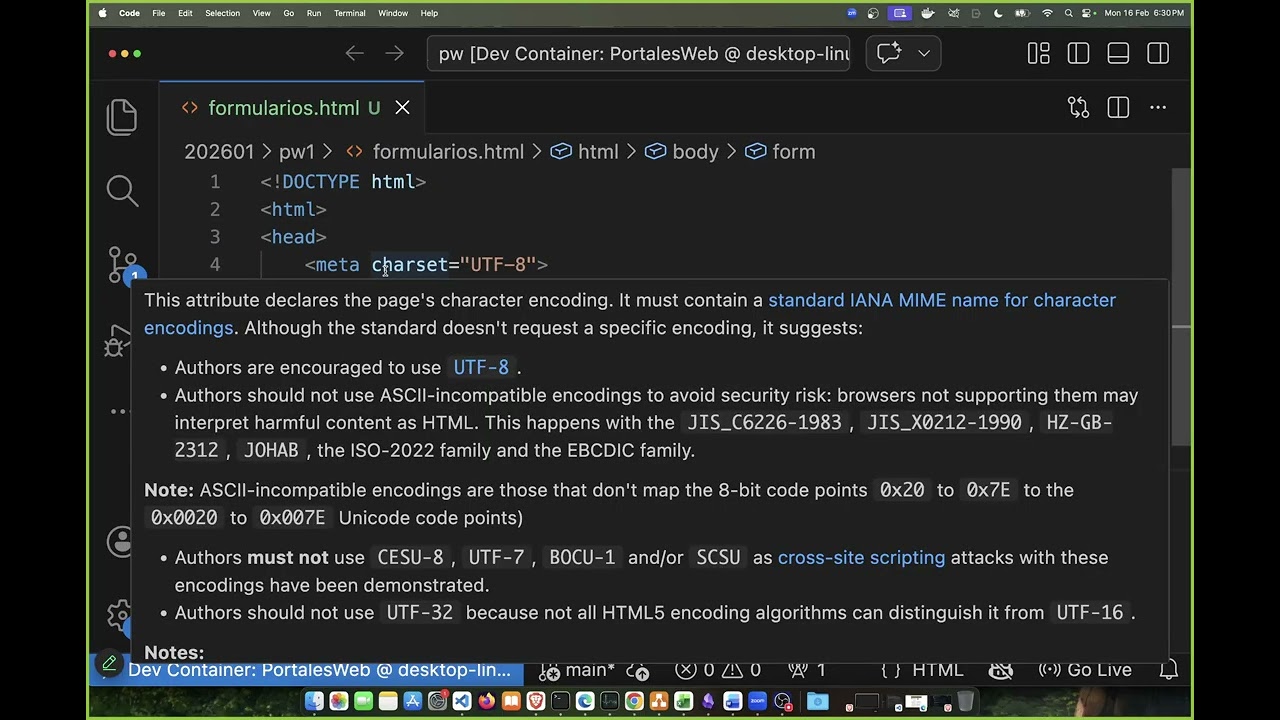
Task: Open the Edit menu
Action: [185, 13]
